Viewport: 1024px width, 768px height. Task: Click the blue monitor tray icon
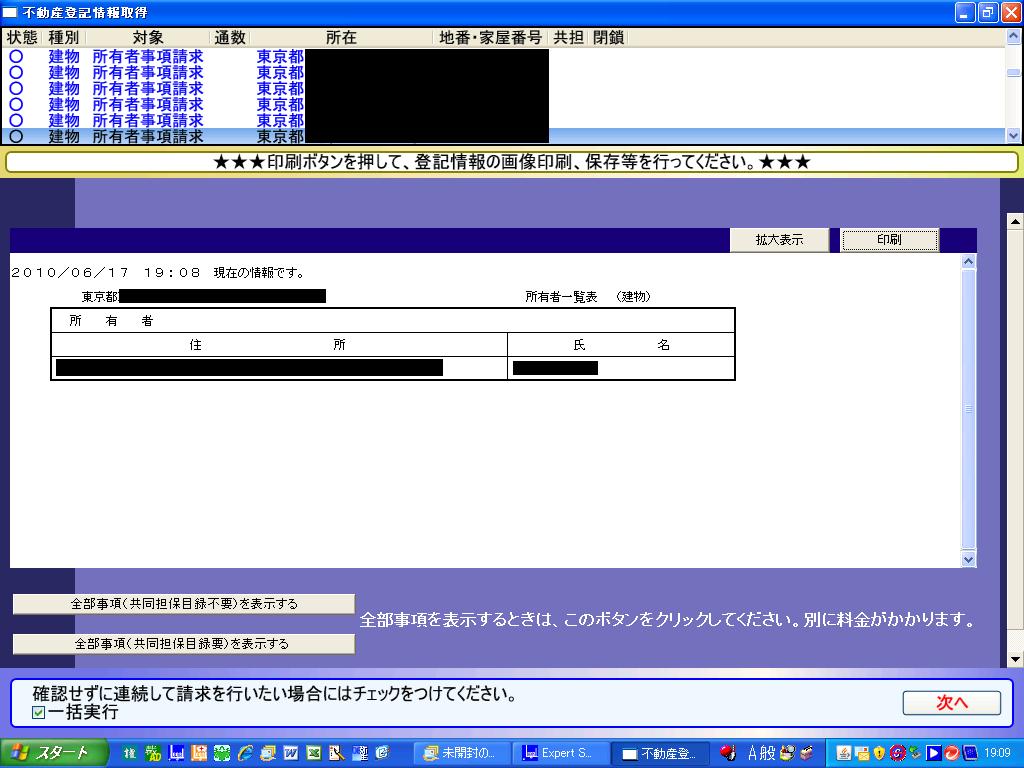pos(970,753)
